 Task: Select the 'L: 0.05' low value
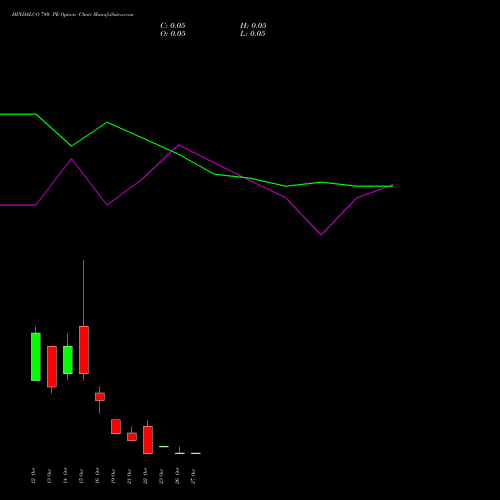point(253,34)
